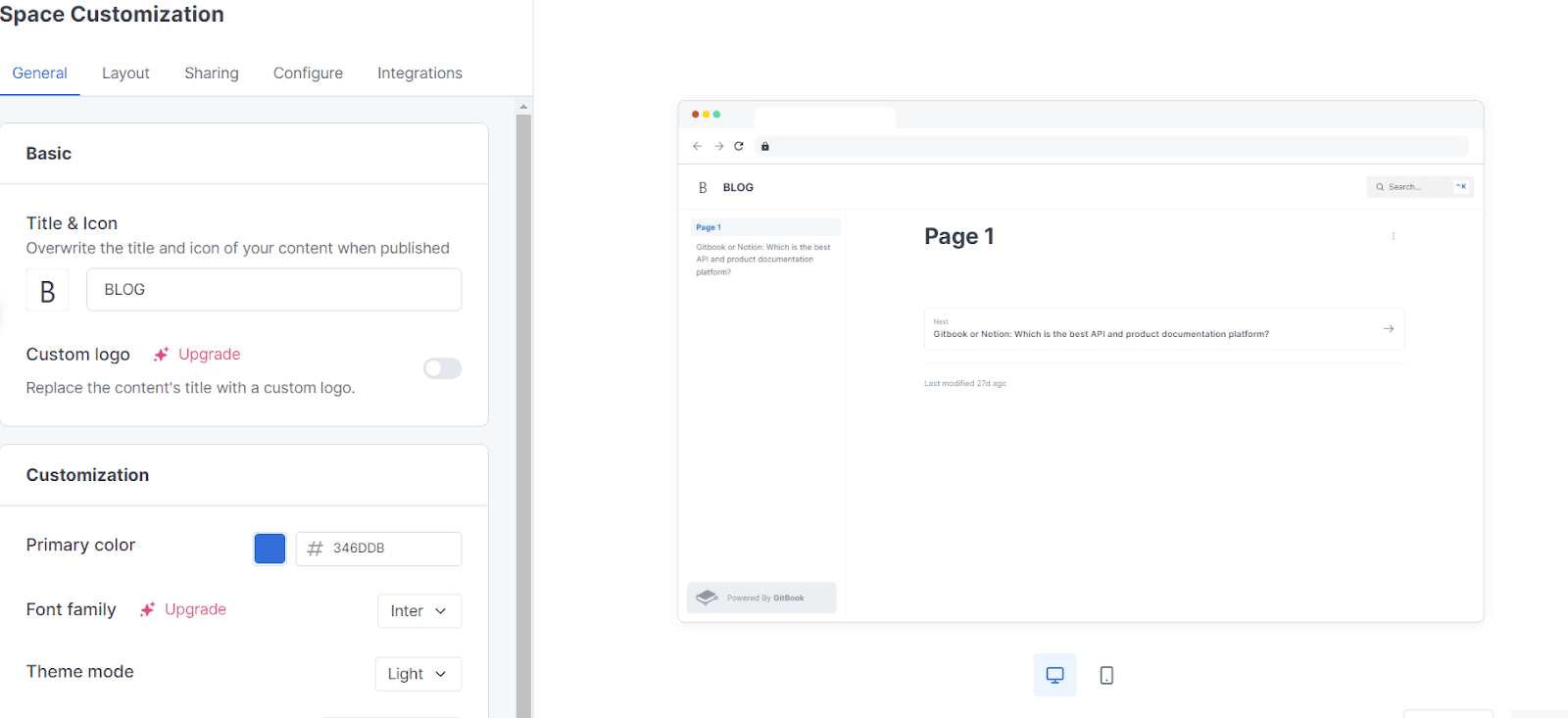Screen dimensions: 1568x718
Task: Click the primary color hex code field
Action: tap(390, 549)
